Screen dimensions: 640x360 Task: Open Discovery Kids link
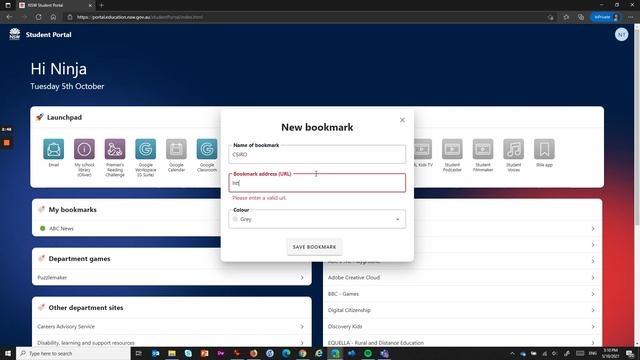click(345, 327)
